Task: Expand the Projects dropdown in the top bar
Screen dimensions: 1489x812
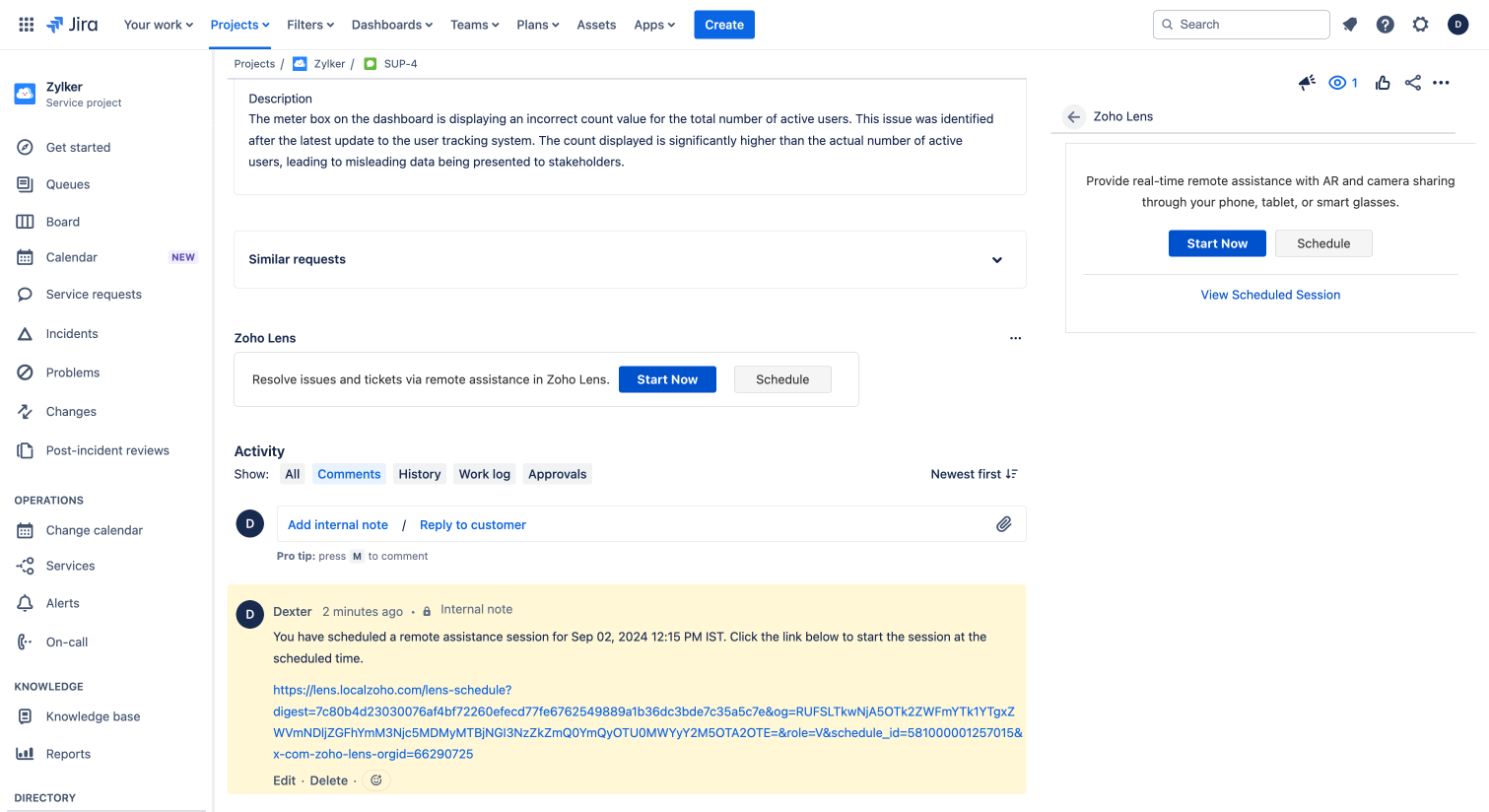Action: (x=239, y=25)
